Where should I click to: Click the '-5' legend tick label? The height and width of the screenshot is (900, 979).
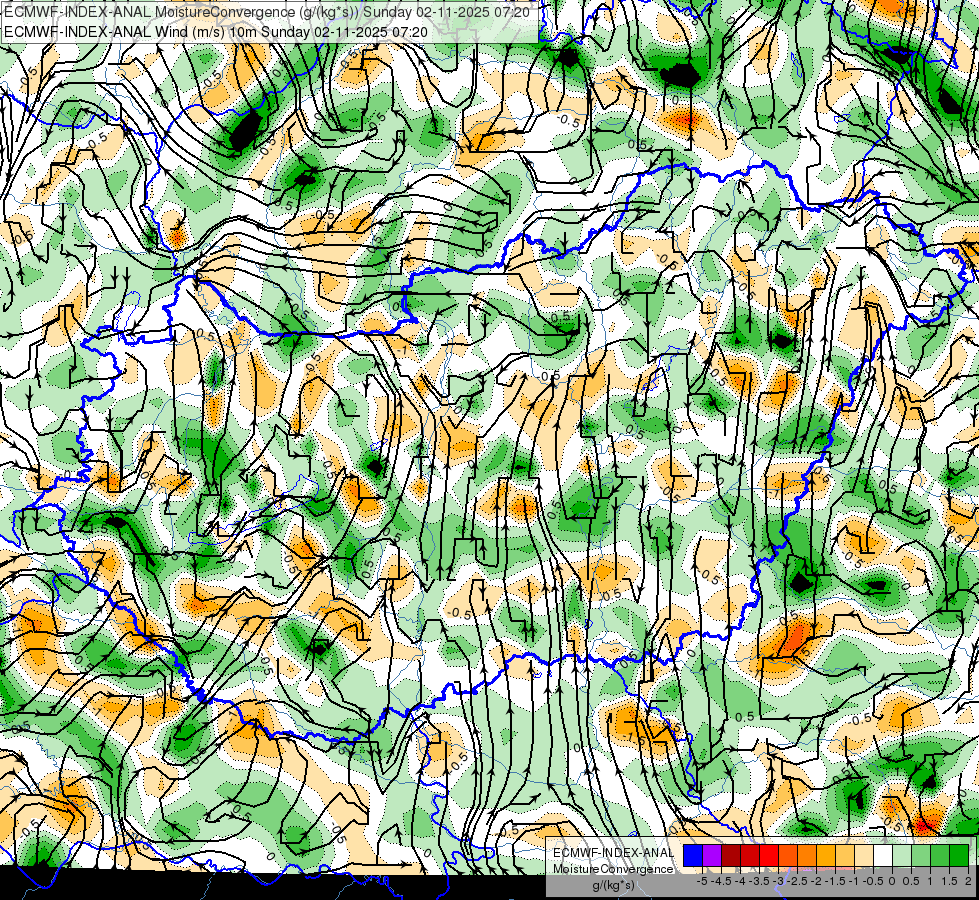[702, 882]
